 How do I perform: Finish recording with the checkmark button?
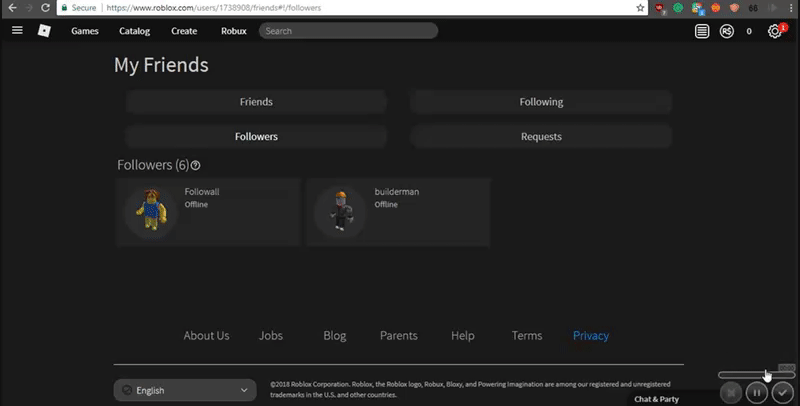pos(783,393)
